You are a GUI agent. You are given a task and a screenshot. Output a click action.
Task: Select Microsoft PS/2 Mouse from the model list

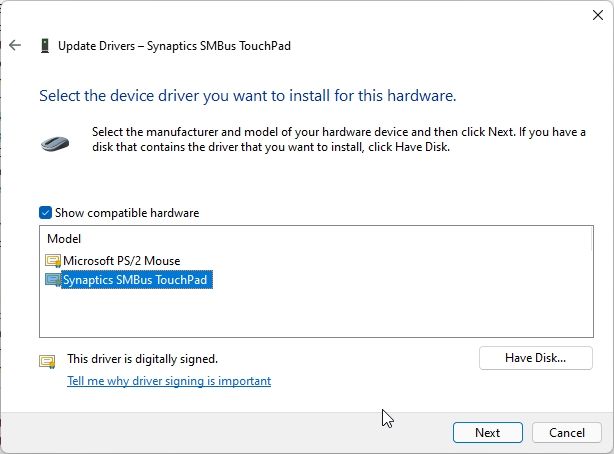point(121,261)
